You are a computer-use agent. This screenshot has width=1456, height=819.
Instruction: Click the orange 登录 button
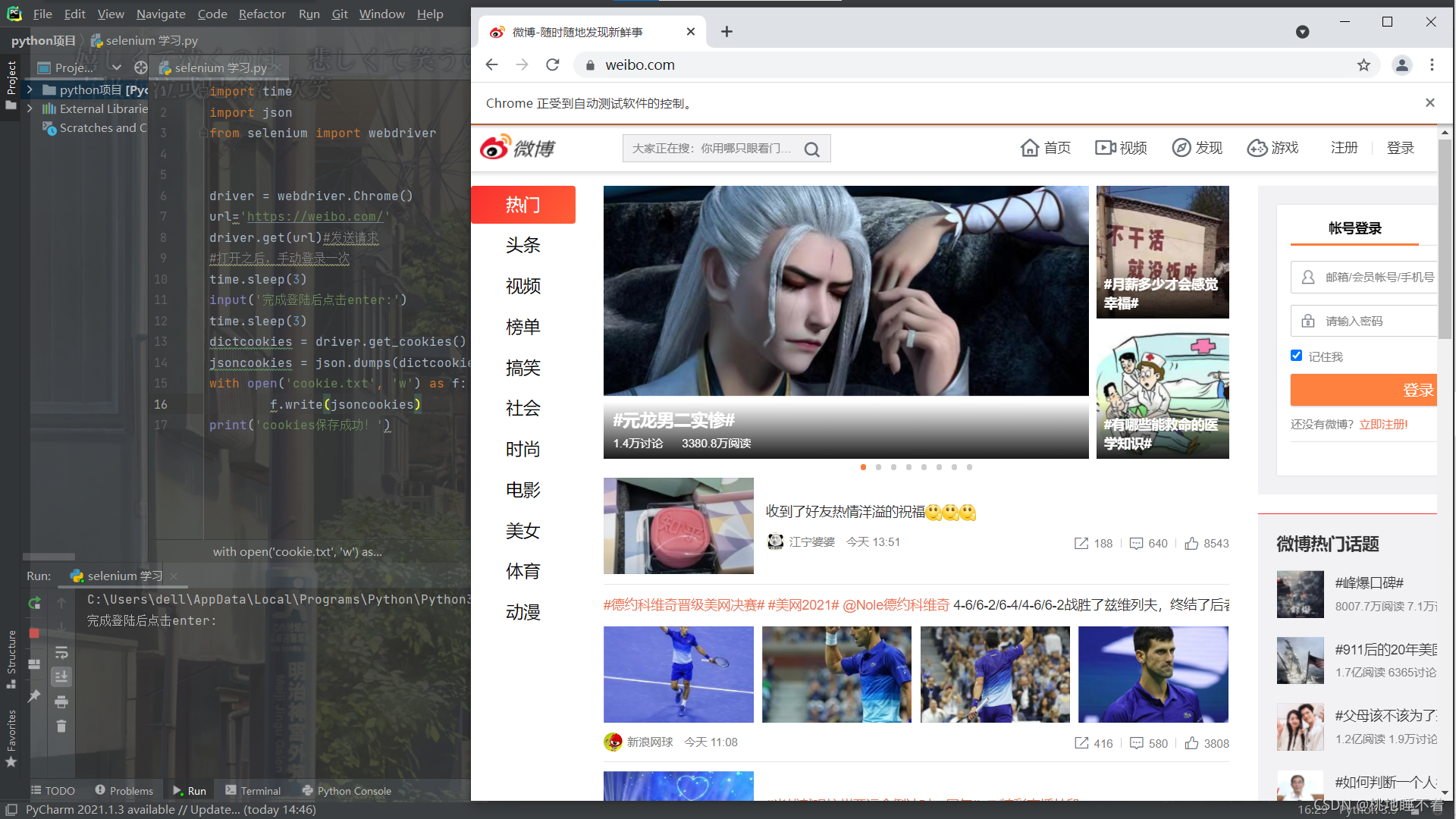1365,390
